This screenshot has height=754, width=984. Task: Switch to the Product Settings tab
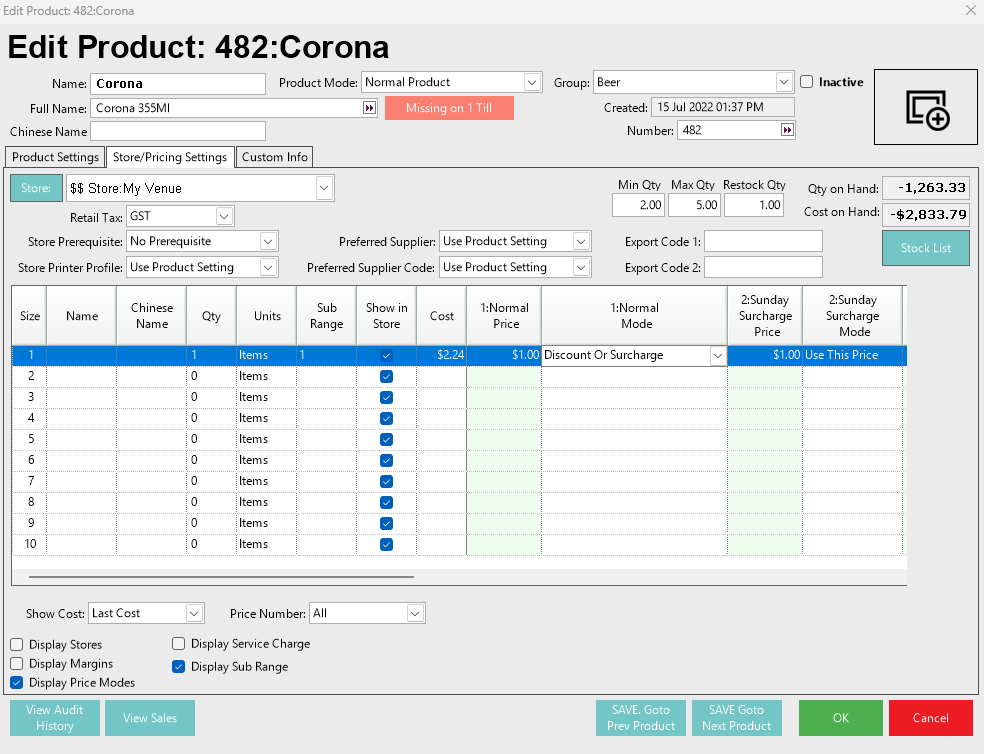[x=55, y=157]
